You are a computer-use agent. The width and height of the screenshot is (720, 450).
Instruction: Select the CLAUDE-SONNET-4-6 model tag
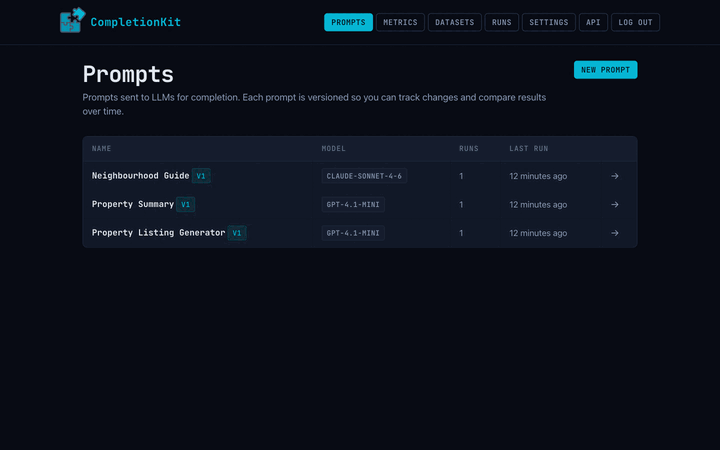[x=364, y=176]
